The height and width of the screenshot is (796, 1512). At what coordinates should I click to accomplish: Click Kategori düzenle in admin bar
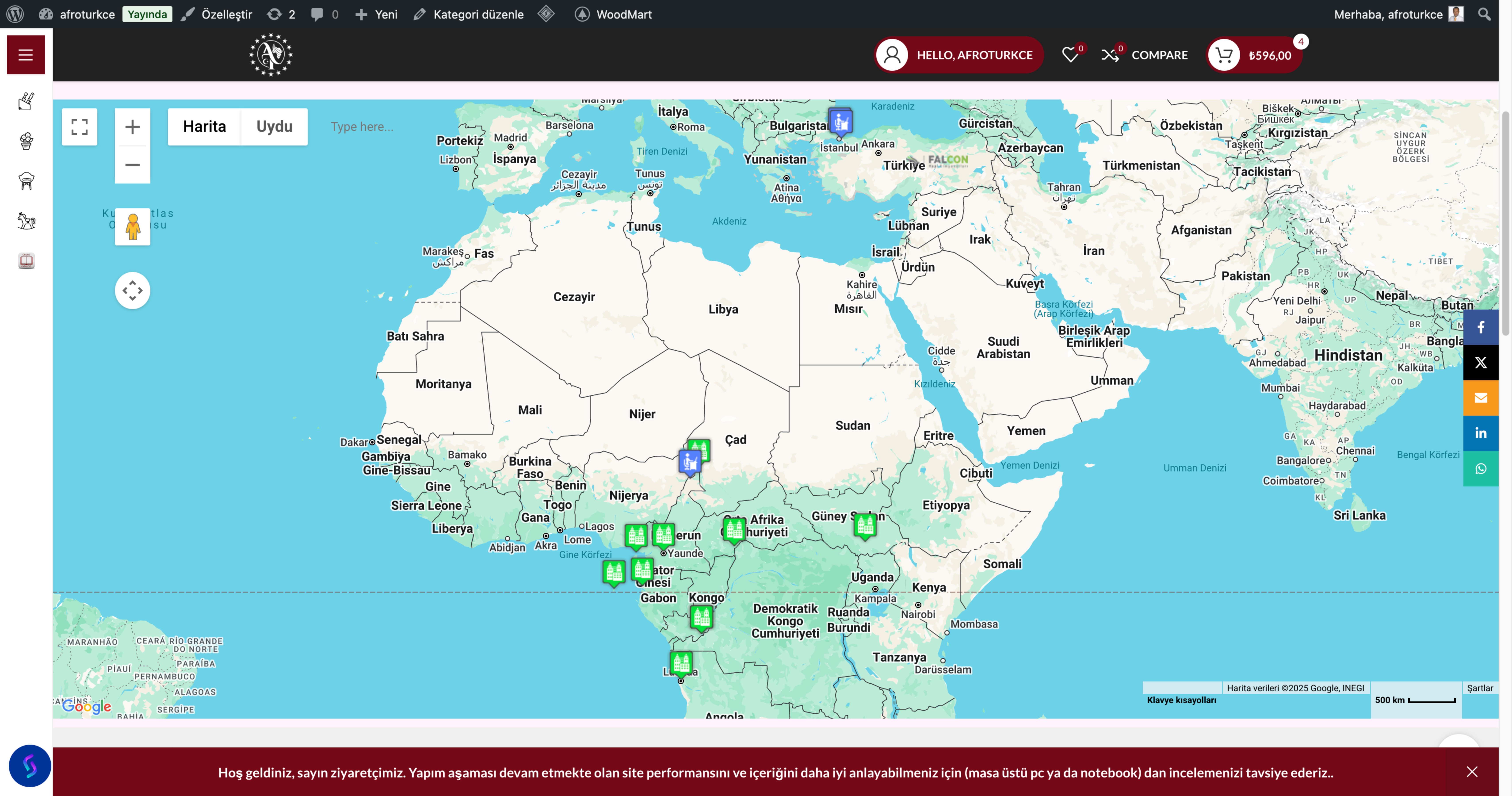coord(468,14)
